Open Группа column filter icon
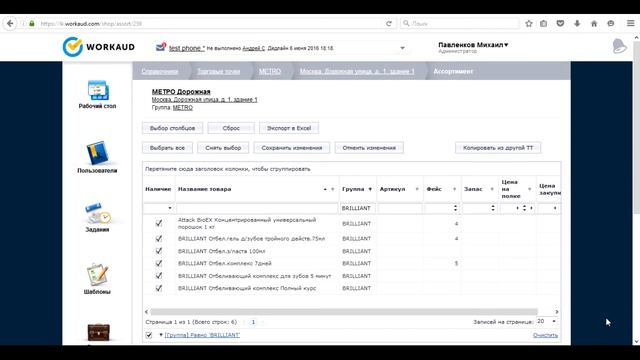This screenshot has width=640, height=360. tap(370, 189)
